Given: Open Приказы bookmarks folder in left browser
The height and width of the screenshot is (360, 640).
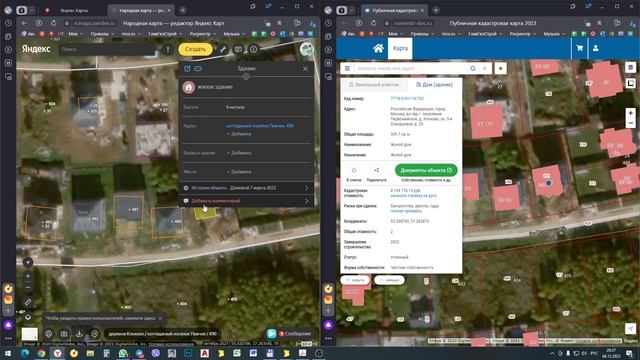Looking at the screenshot, I should pos(102,34).
